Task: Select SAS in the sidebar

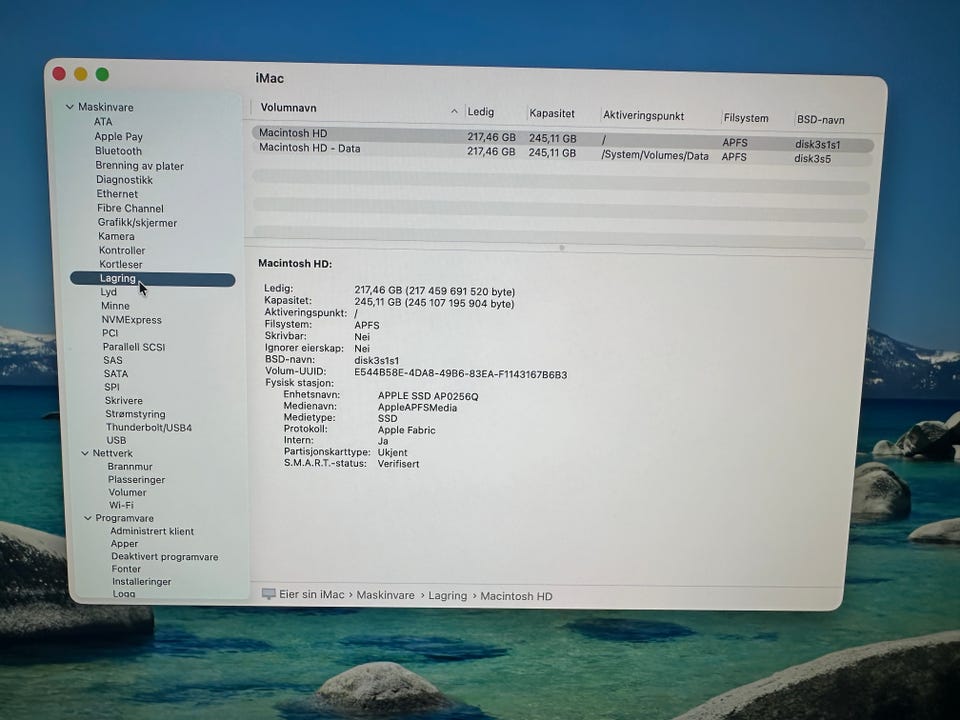Action: (x=113, y=360)
